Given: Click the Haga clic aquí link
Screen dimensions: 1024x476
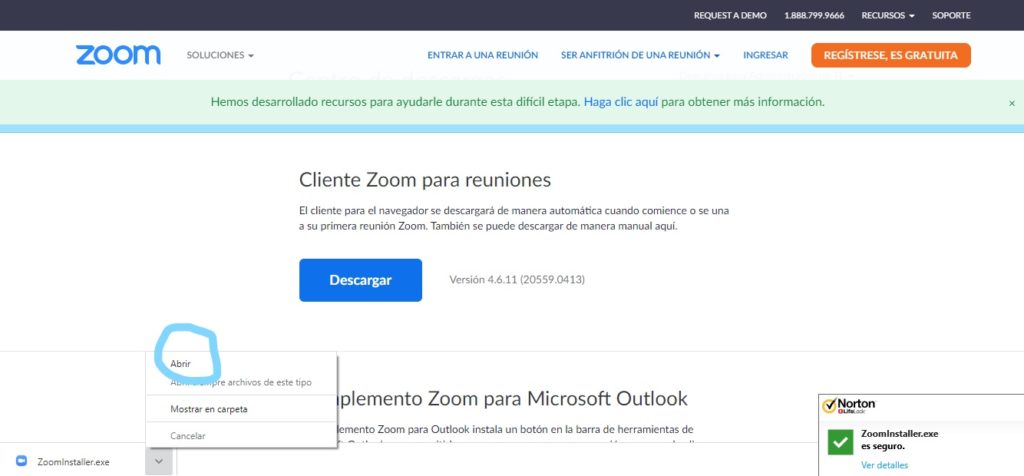Looking at the screenshot, I should coord(621,102).
